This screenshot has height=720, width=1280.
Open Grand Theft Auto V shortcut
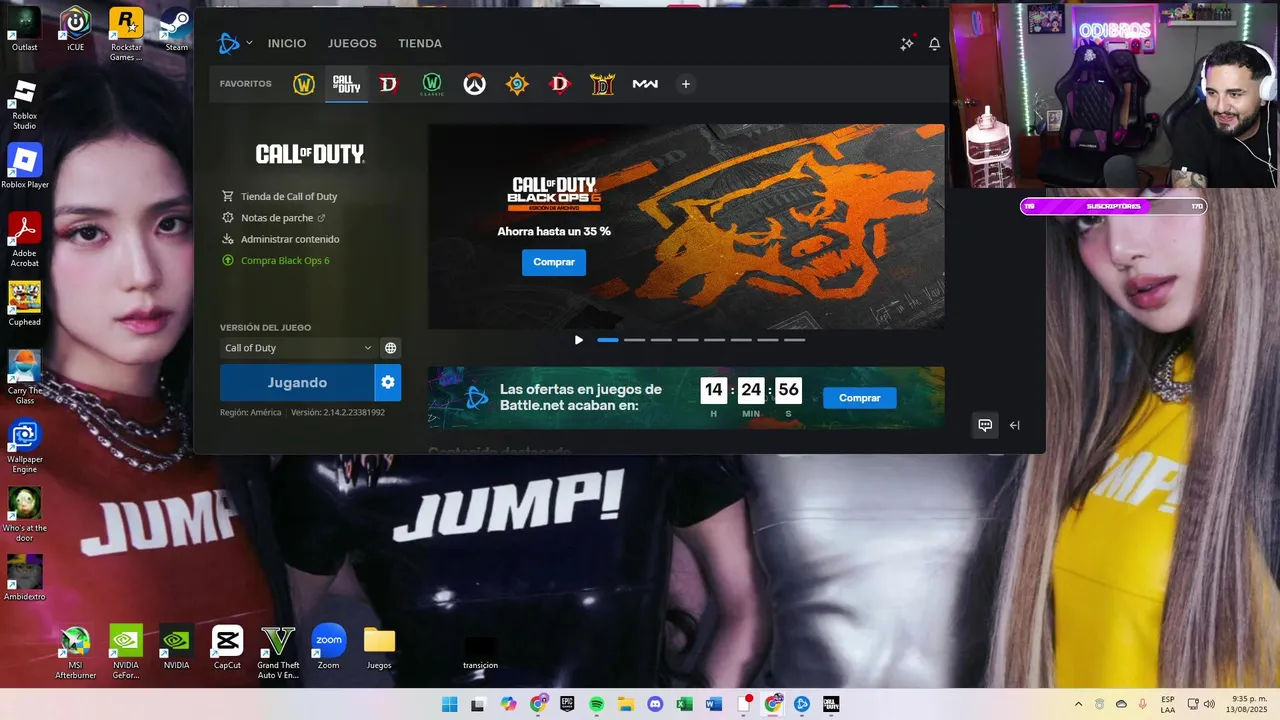click(278, 652)
